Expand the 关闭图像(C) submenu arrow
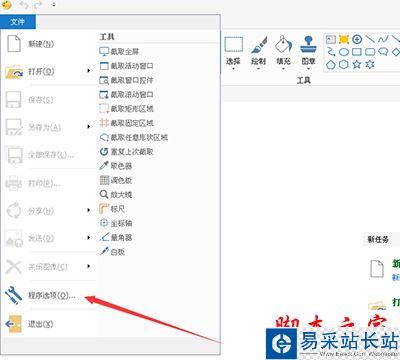The height and width of the screenshot is (360, 400). click(89, 266)
